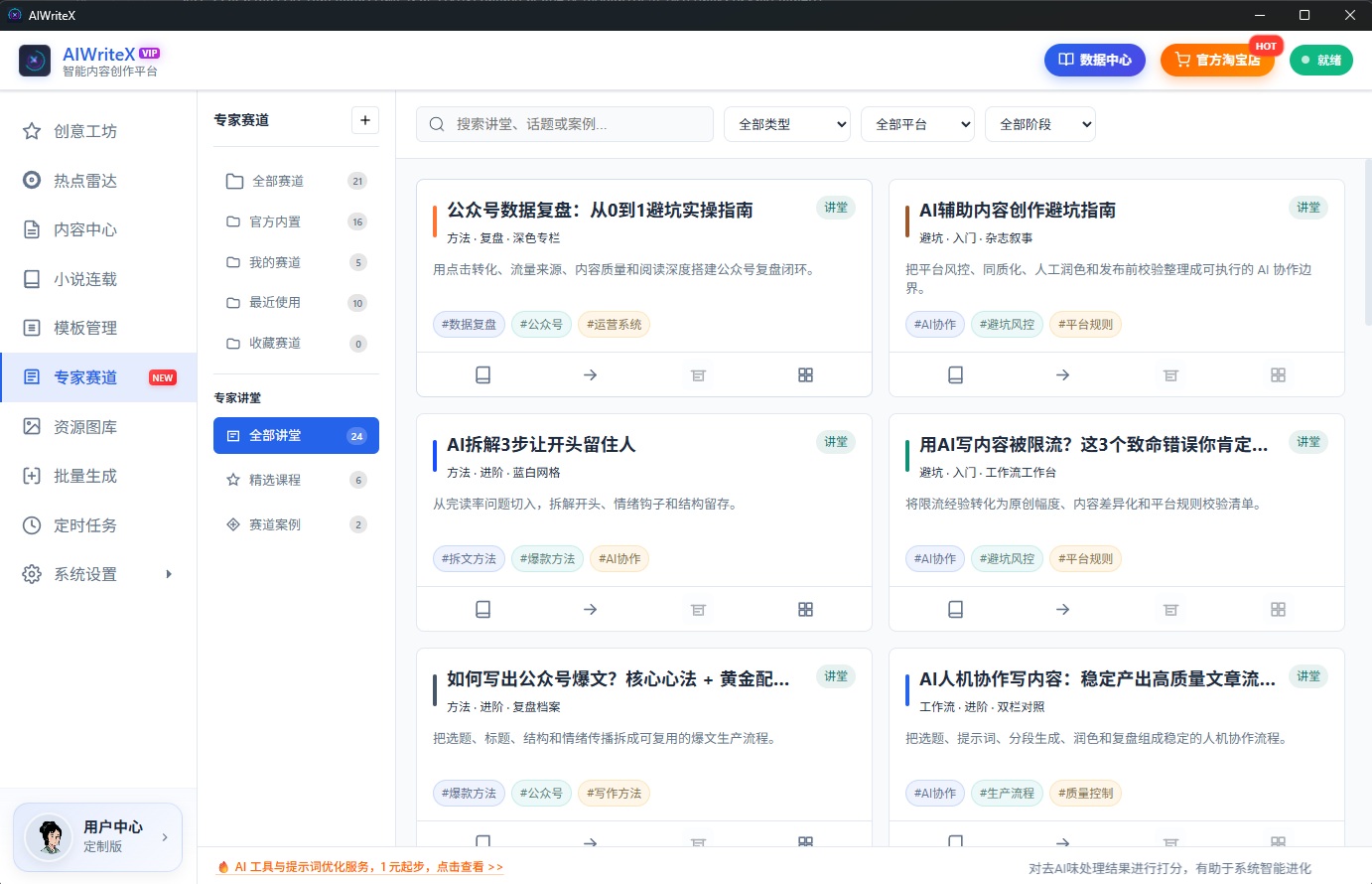
Task: Click archive icon on 公众号数据复盘 card
Action: tap(698, 374)
